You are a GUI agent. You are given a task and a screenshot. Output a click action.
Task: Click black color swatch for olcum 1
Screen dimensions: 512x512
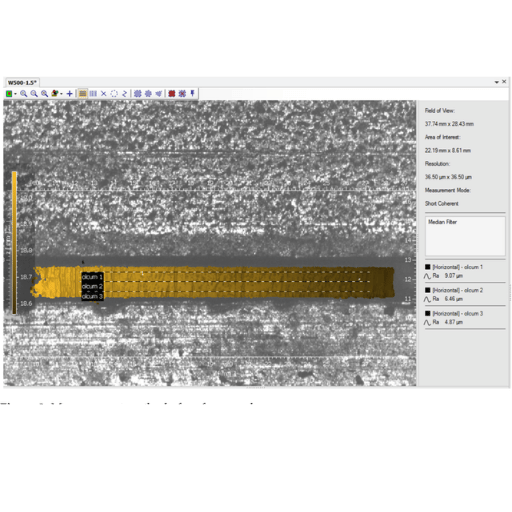point(428,267)
